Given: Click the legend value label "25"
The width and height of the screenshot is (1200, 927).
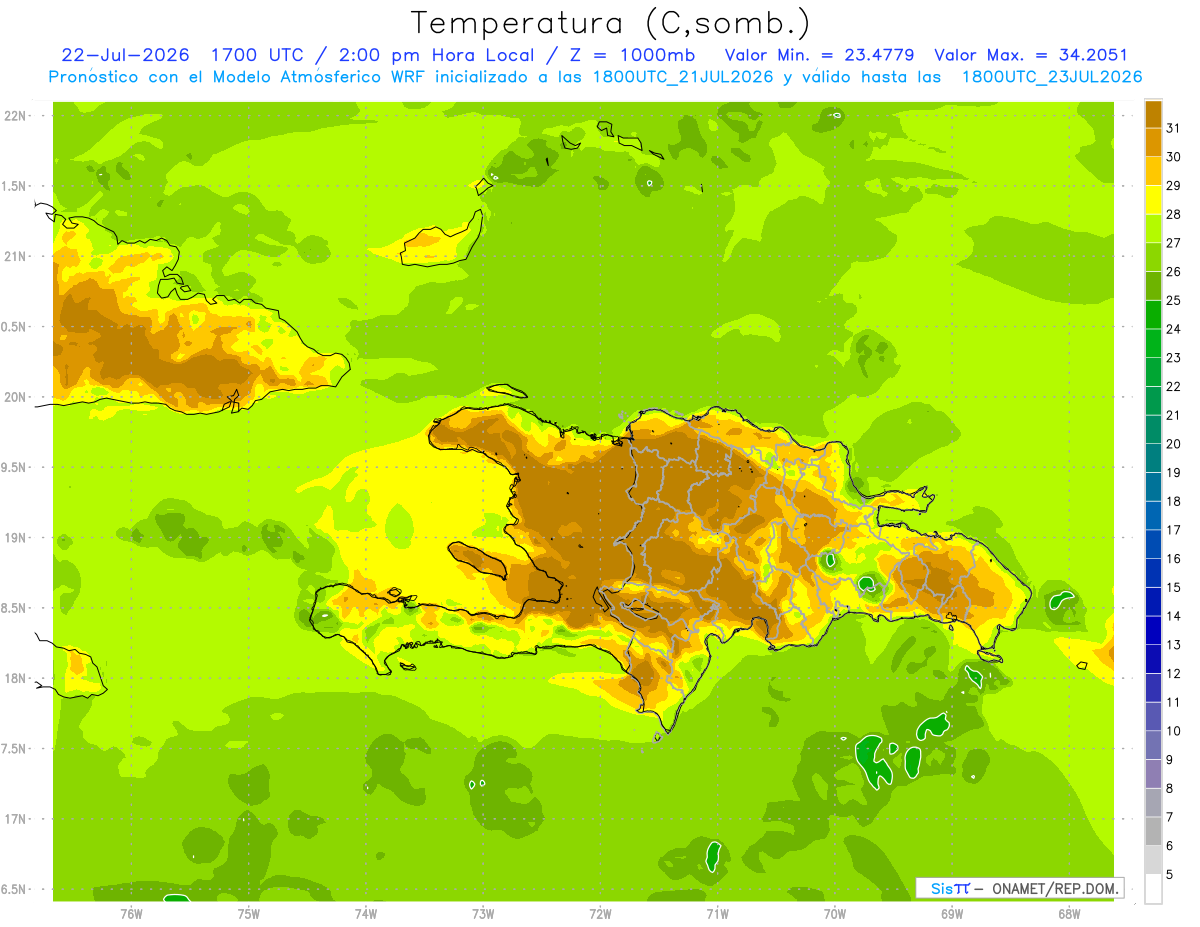Looking at the screenshot, I should click(x=1174, y=300).
